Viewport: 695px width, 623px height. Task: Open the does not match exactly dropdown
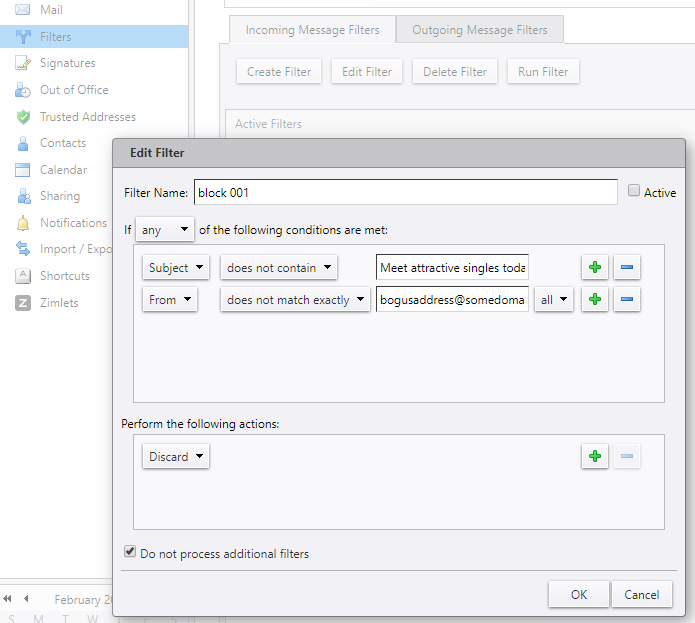[295, 300]
